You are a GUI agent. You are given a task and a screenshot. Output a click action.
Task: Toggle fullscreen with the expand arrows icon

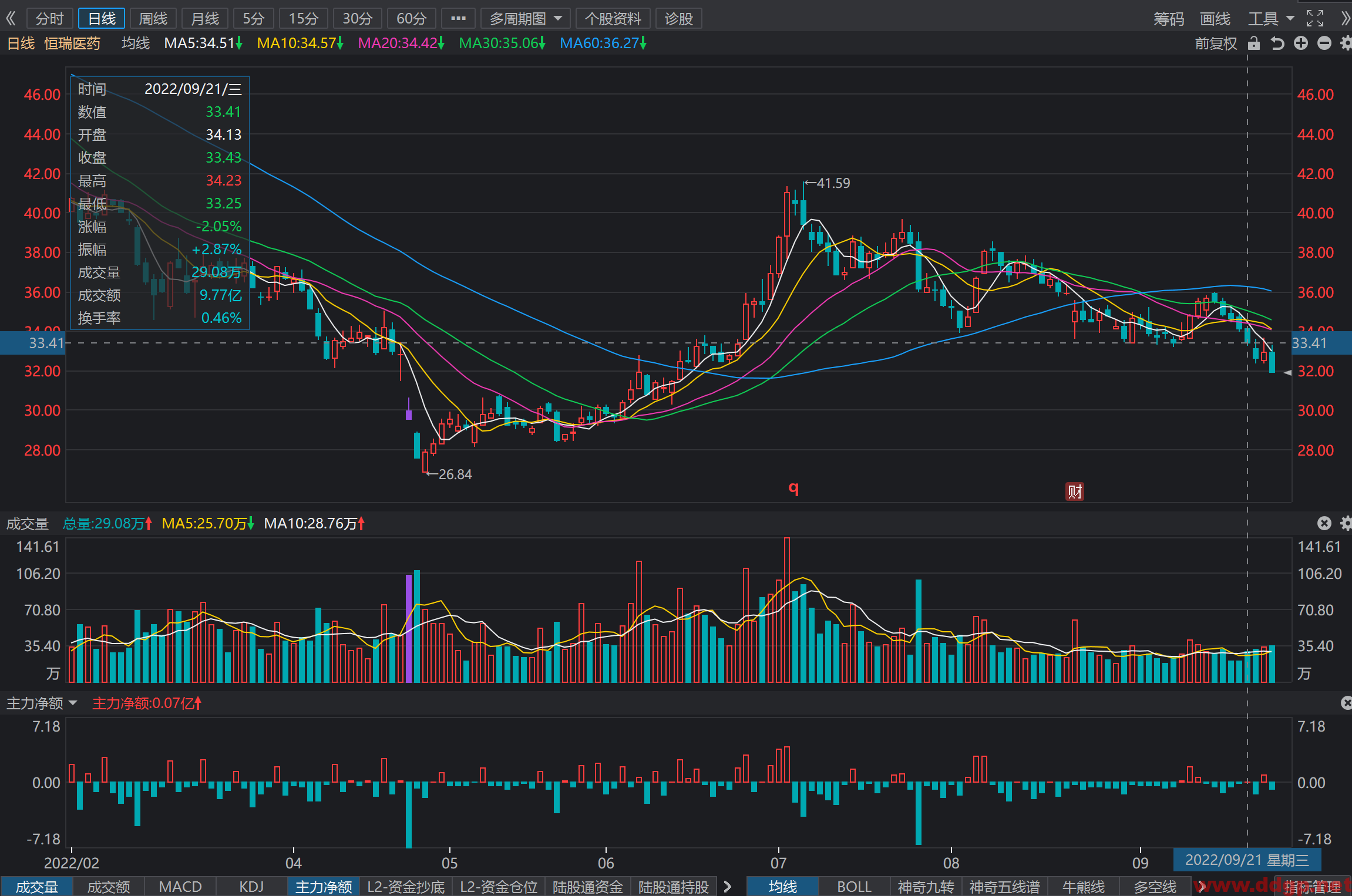point(1315,18)
